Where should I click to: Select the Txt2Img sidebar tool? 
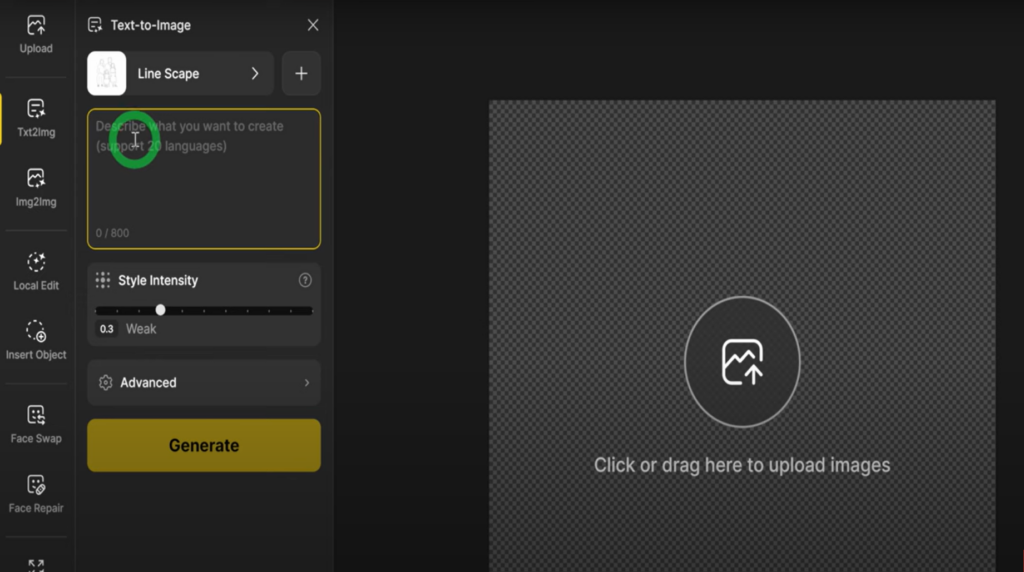(x=36, y=118)
